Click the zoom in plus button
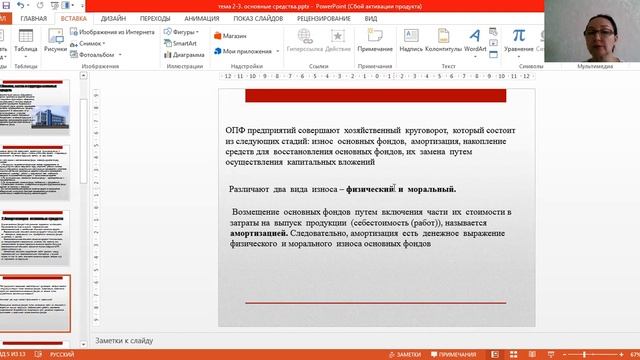 pos(621,354)
